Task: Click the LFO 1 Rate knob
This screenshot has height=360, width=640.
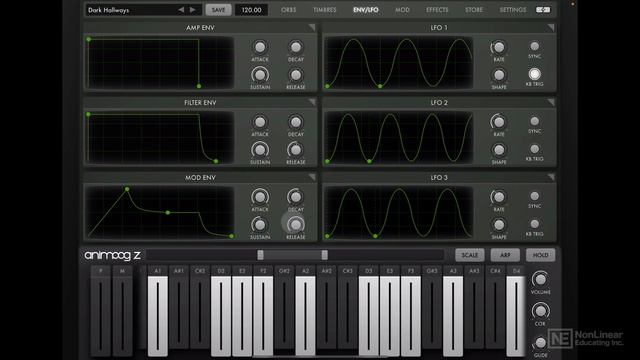Action: click(499, 47)
